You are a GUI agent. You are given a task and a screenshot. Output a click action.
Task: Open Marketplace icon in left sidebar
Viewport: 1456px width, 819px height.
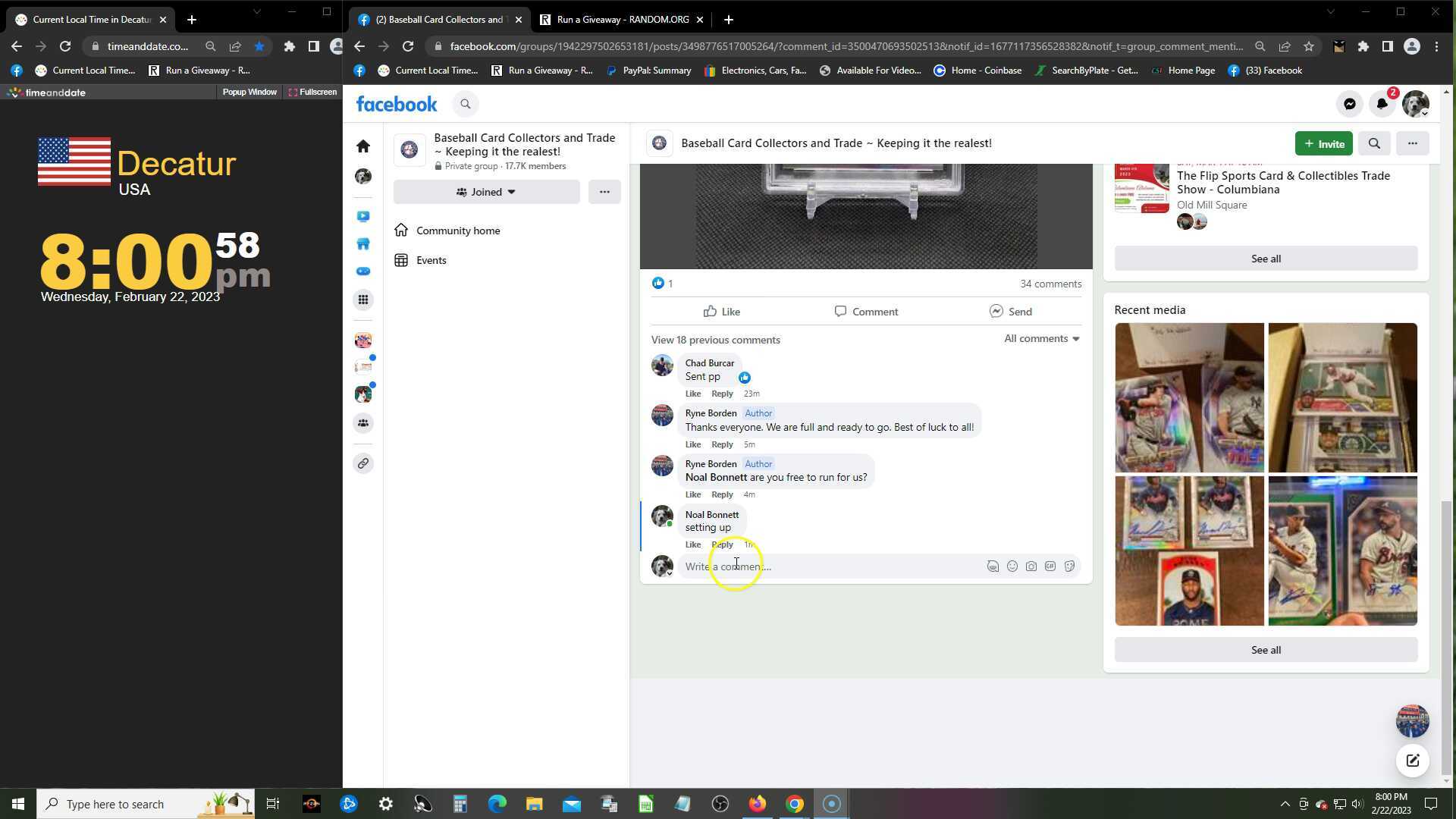pos(363,244)
